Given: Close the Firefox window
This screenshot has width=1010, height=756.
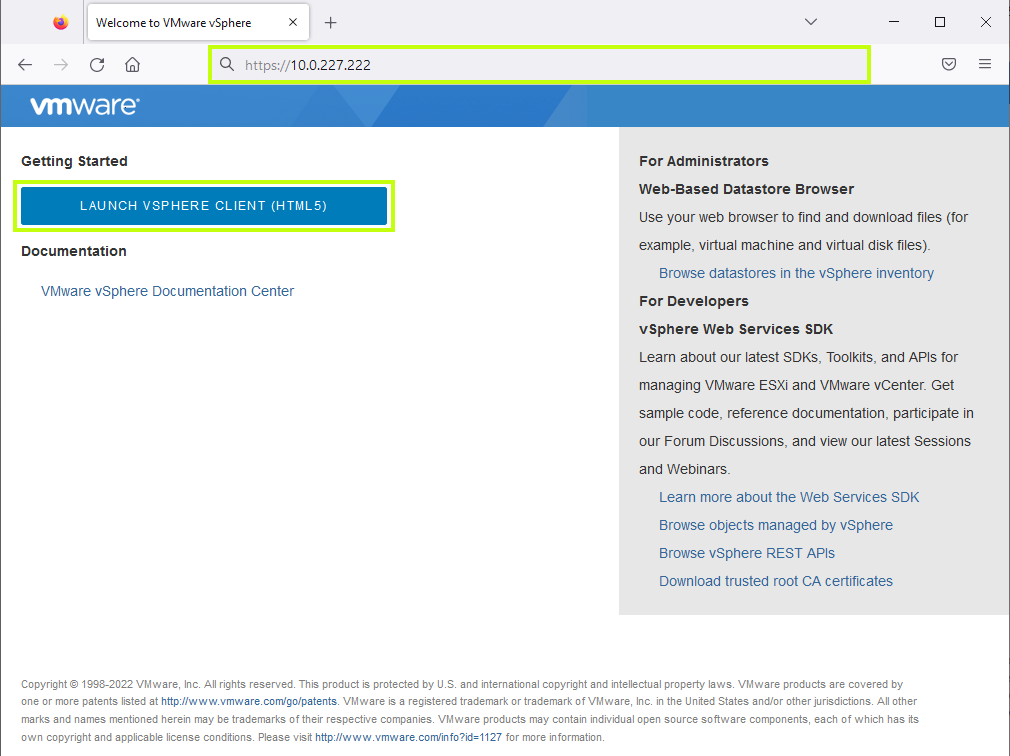Looking at the screenshot, I should (x=986, y=22).
